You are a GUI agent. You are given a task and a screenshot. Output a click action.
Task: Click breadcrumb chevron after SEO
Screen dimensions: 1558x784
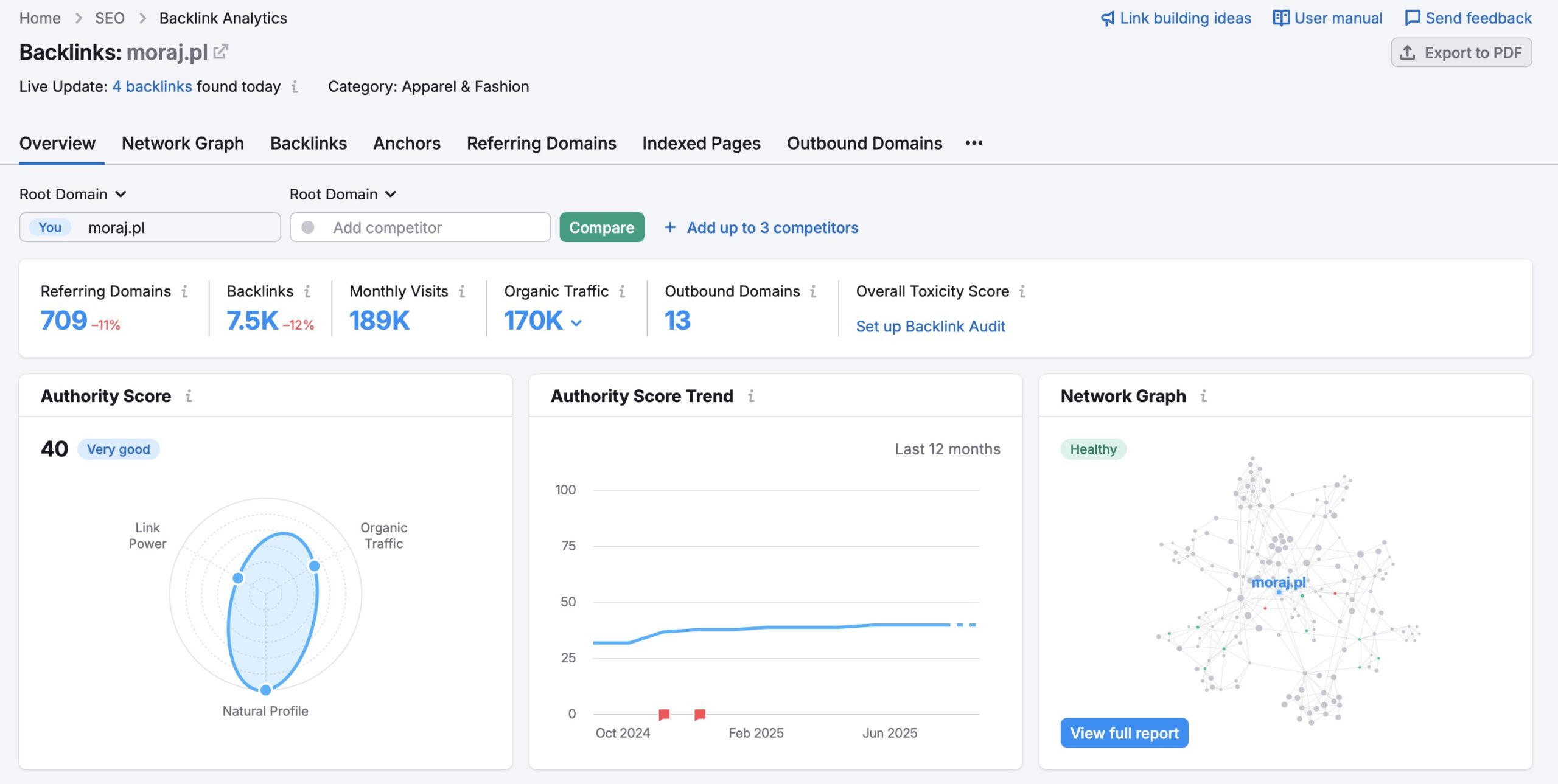coord(142,18)
